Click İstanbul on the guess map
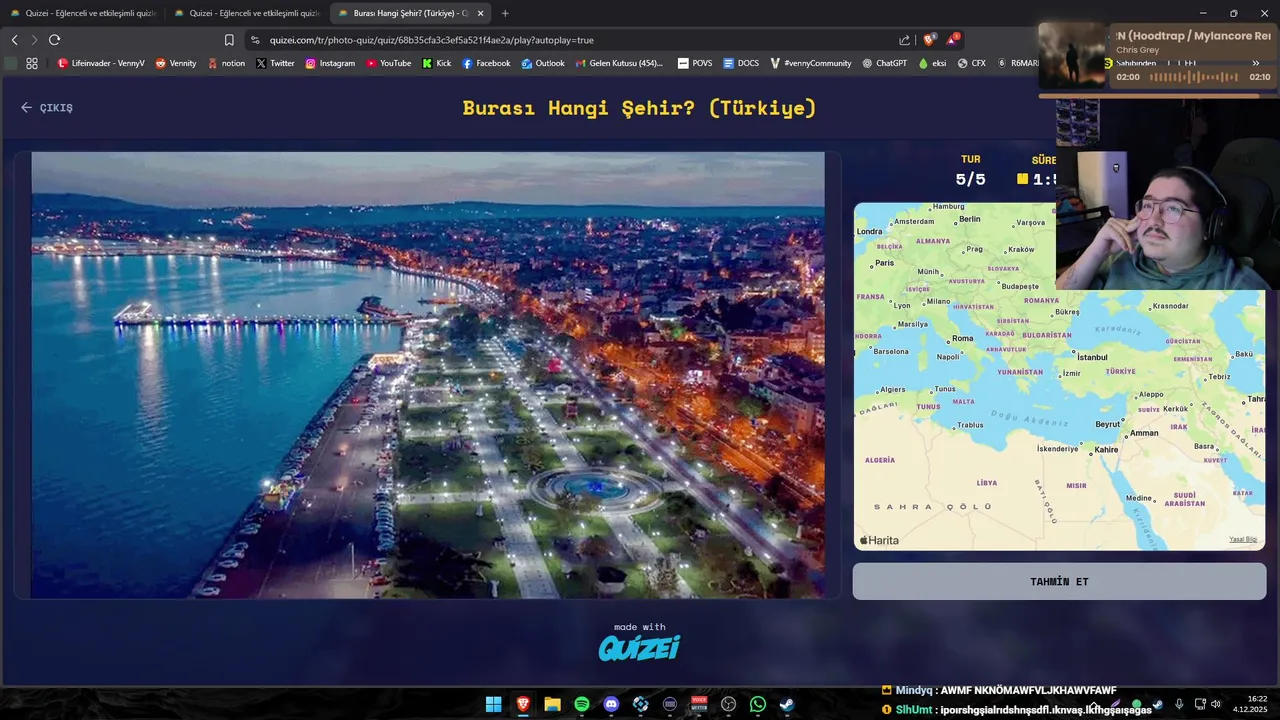1280x720 pixels. pyautogui.click(x=1091, y=357)
